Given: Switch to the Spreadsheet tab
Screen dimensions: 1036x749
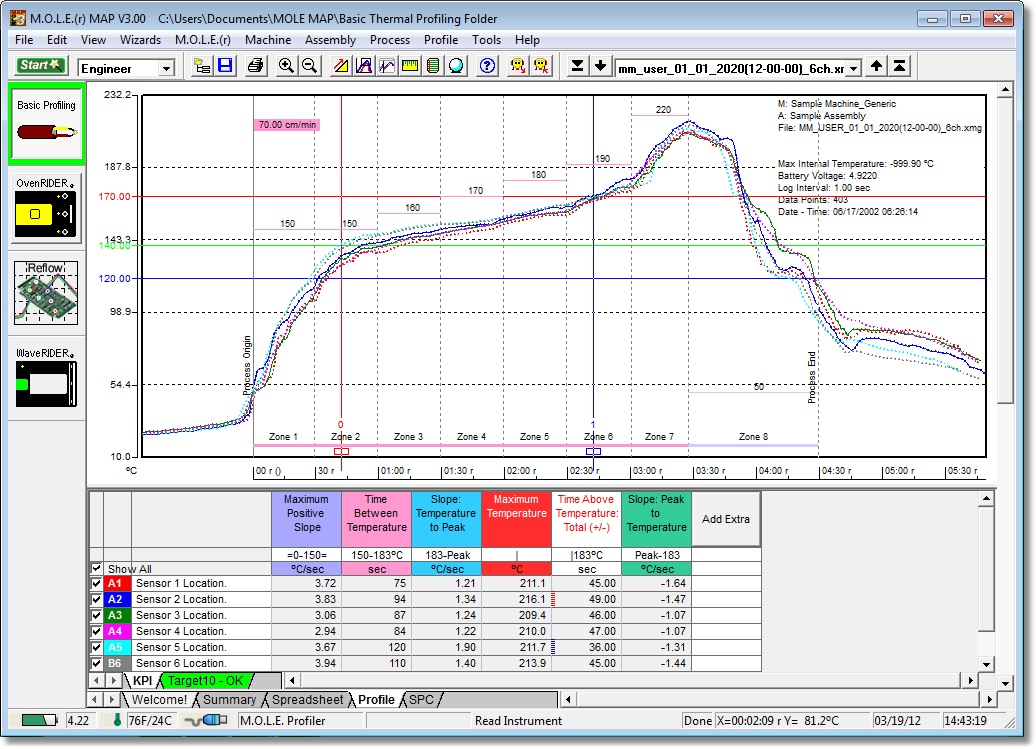Looking at the screenshot, I should click(308, 699).
